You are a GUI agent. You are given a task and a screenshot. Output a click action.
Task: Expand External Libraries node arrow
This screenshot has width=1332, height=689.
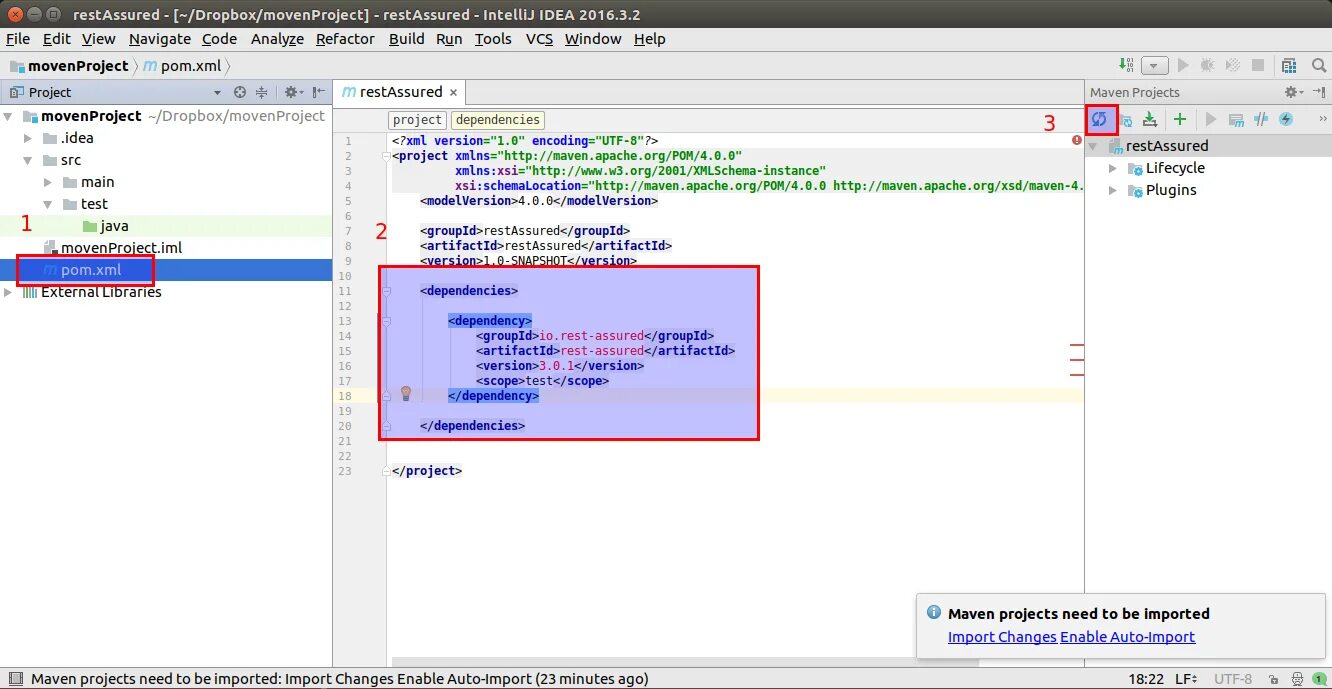click(10, 292)
